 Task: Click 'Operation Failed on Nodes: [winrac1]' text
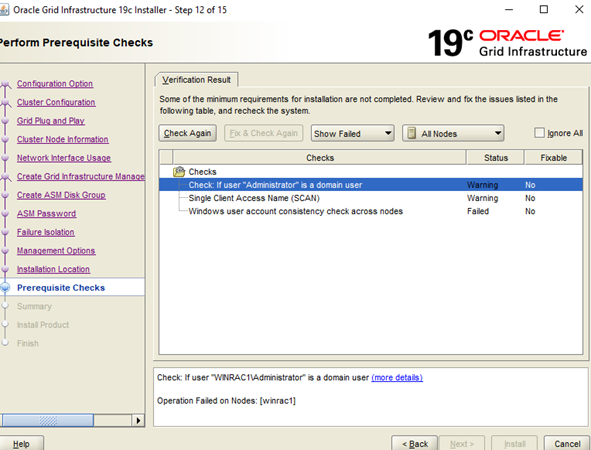click(x=226, y=401)
